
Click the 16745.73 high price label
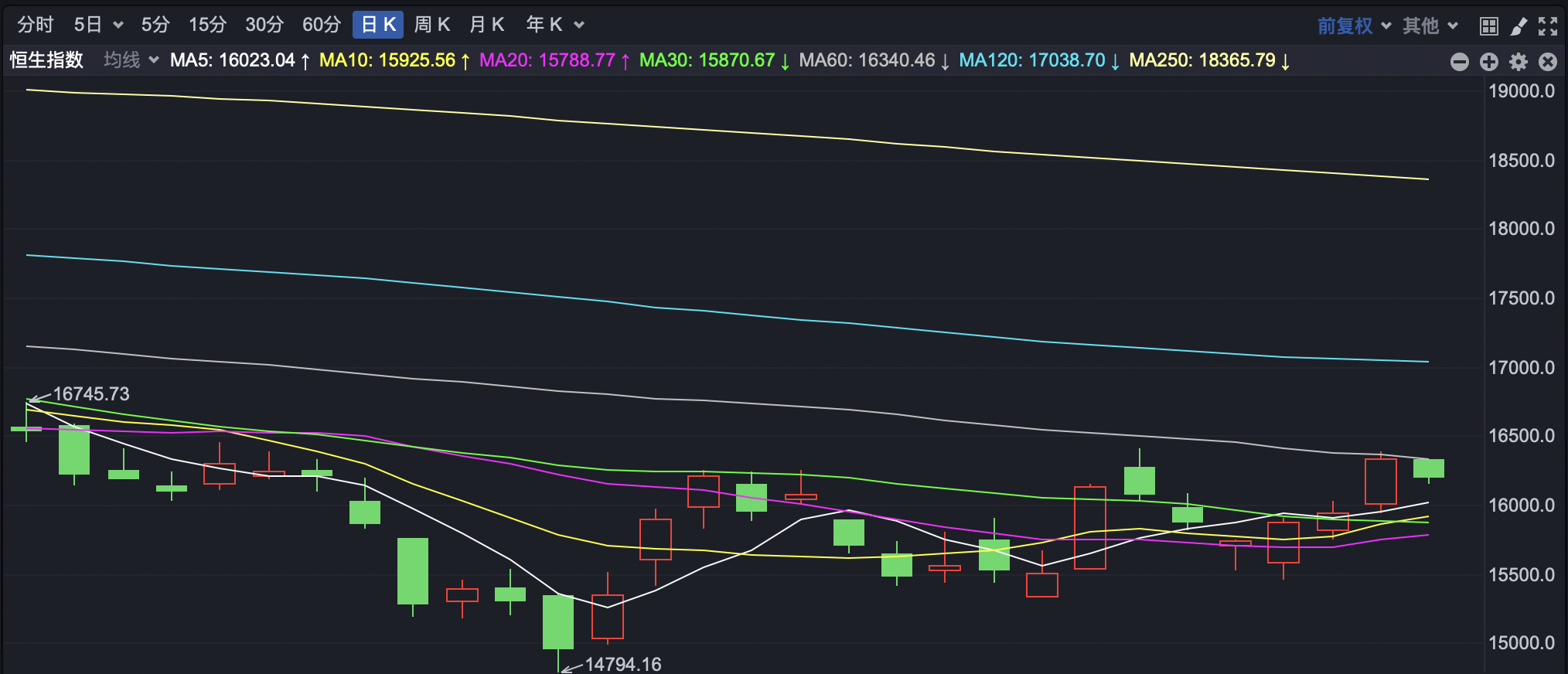[91, 394]
